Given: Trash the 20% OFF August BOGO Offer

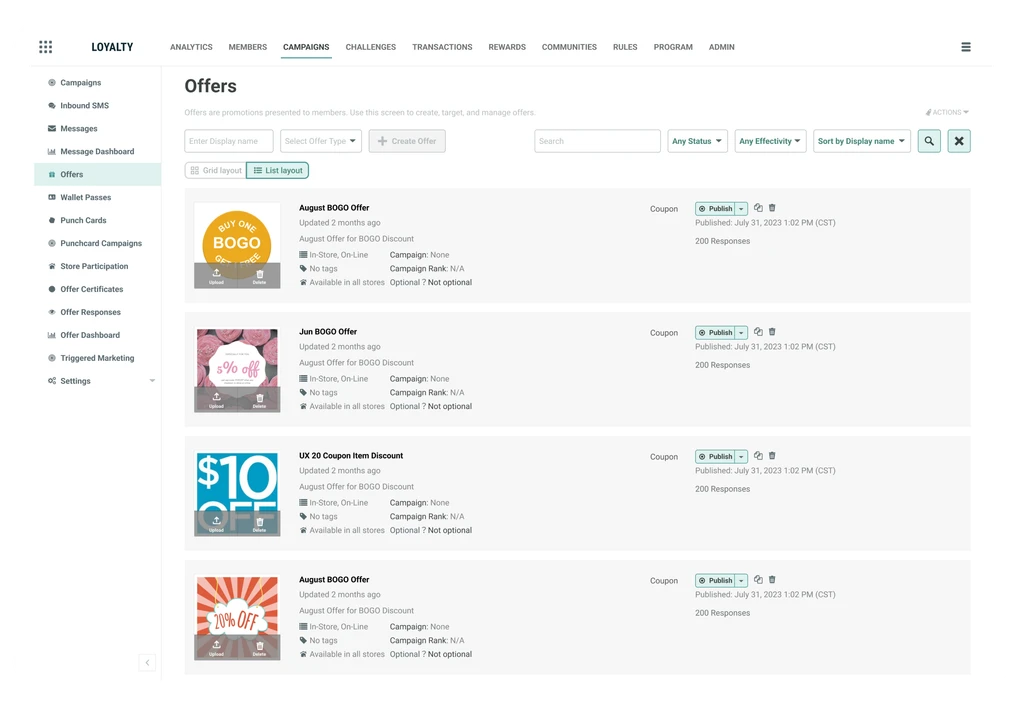Looking at the screenshot, I should coord(772,580).
